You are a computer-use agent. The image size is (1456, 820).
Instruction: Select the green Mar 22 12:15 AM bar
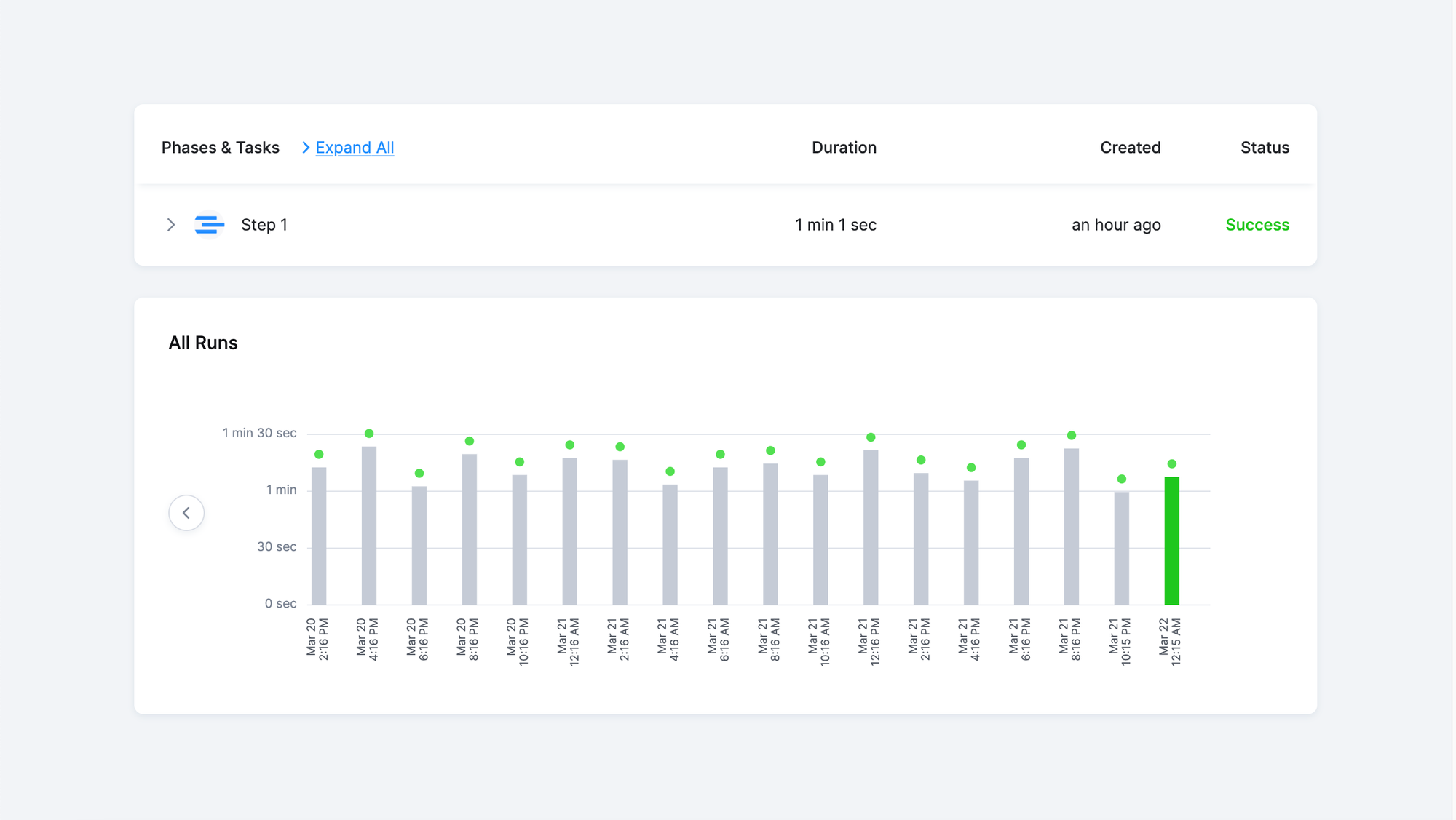point(1171,538)
